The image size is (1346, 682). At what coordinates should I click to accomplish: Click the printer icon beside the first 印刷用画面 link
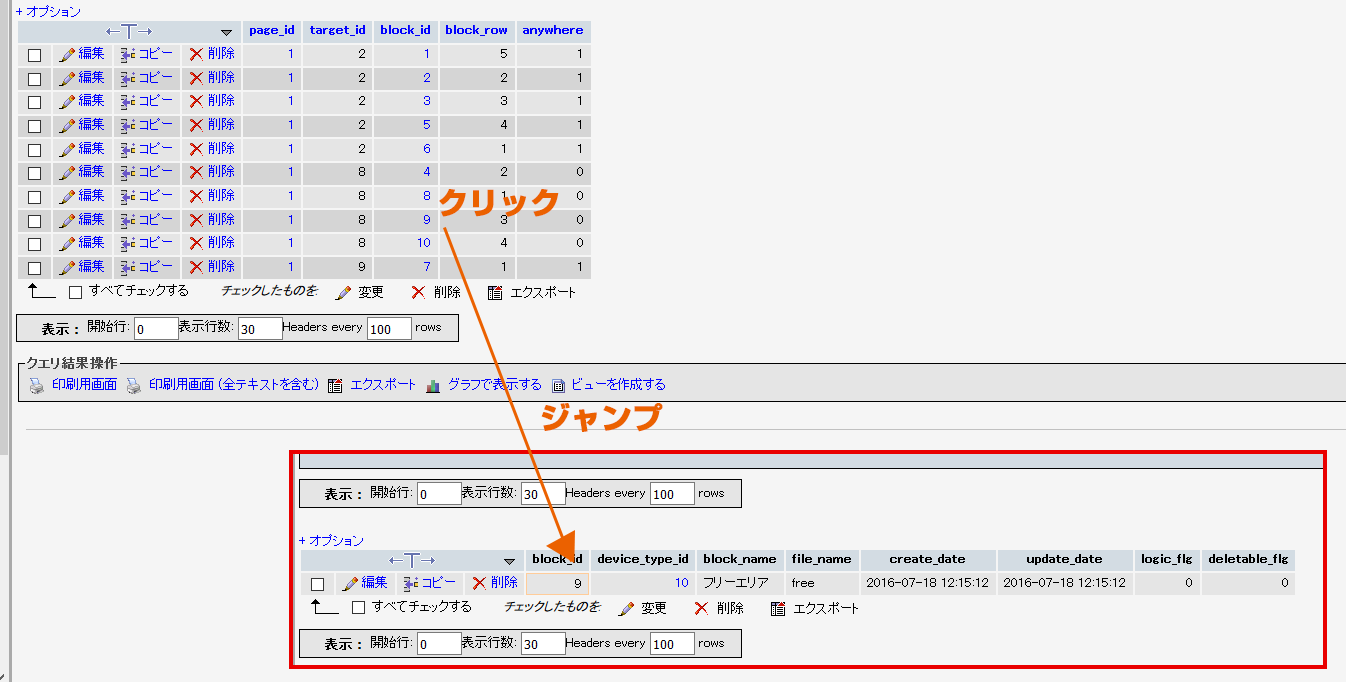coord(36,385)
